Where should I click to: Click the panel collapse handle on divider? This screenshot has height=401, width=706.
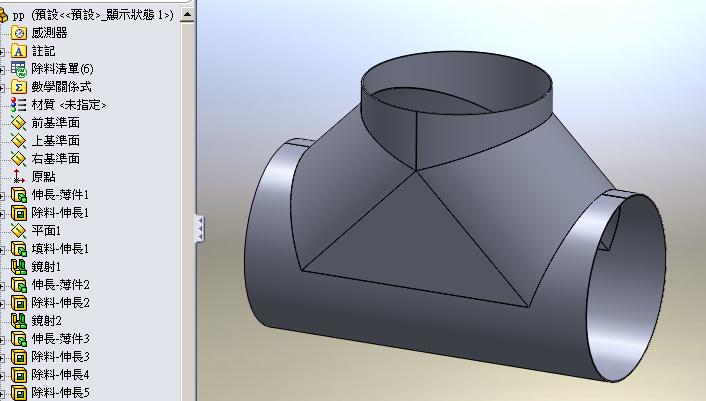(x=199, y=228)
